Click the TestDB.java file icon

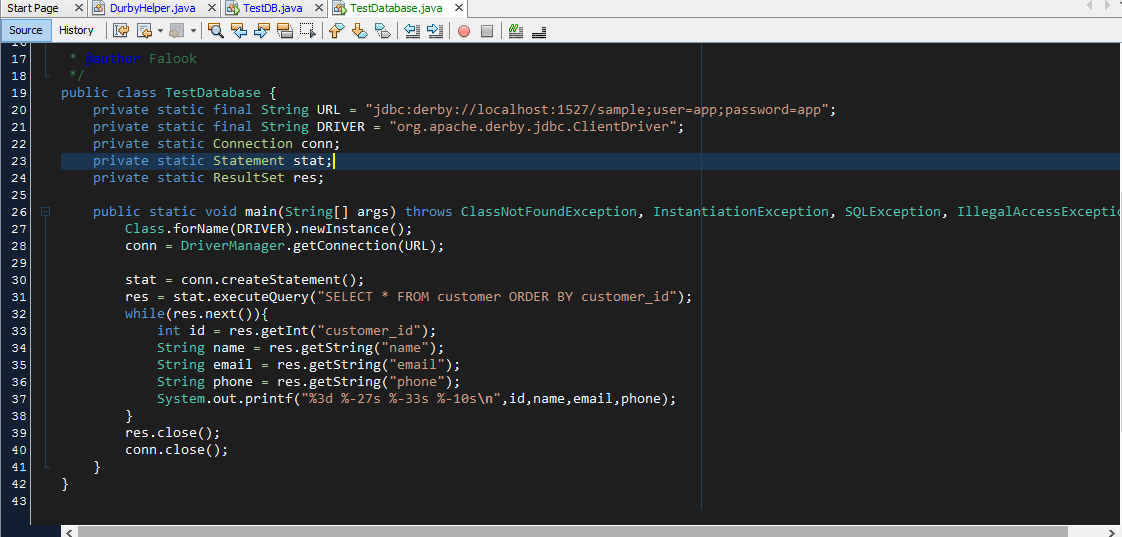coord(233,9)
